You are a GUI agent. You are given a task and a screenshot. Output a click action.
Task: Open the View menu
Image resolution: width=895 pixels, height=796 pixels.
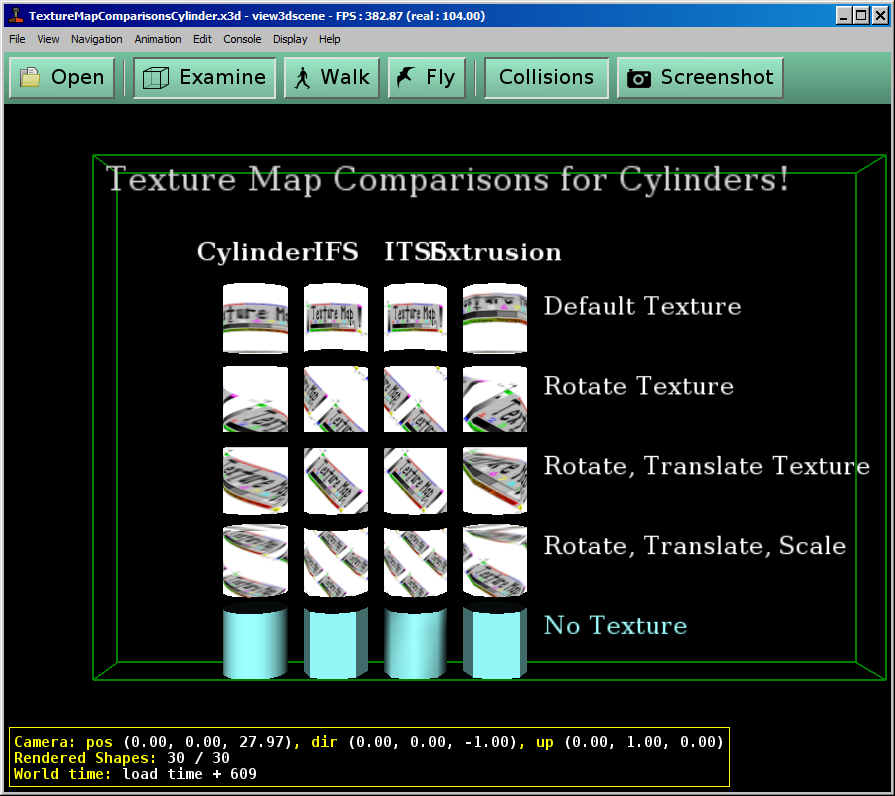click(x=48, y=39)
